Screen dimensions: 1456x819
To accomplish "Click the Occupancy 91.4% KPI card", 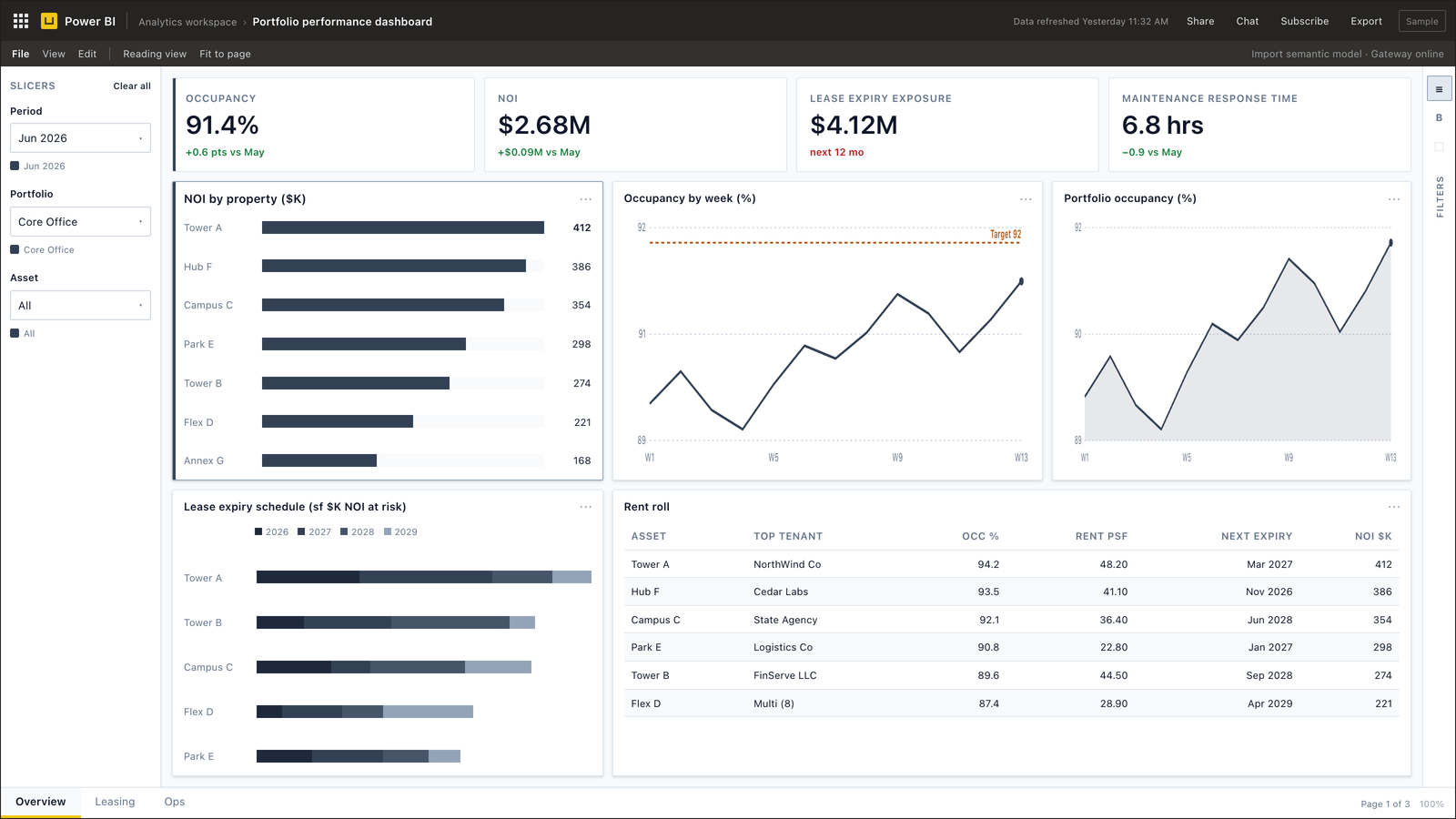I will pyautogui.click(x=324, y=125).
